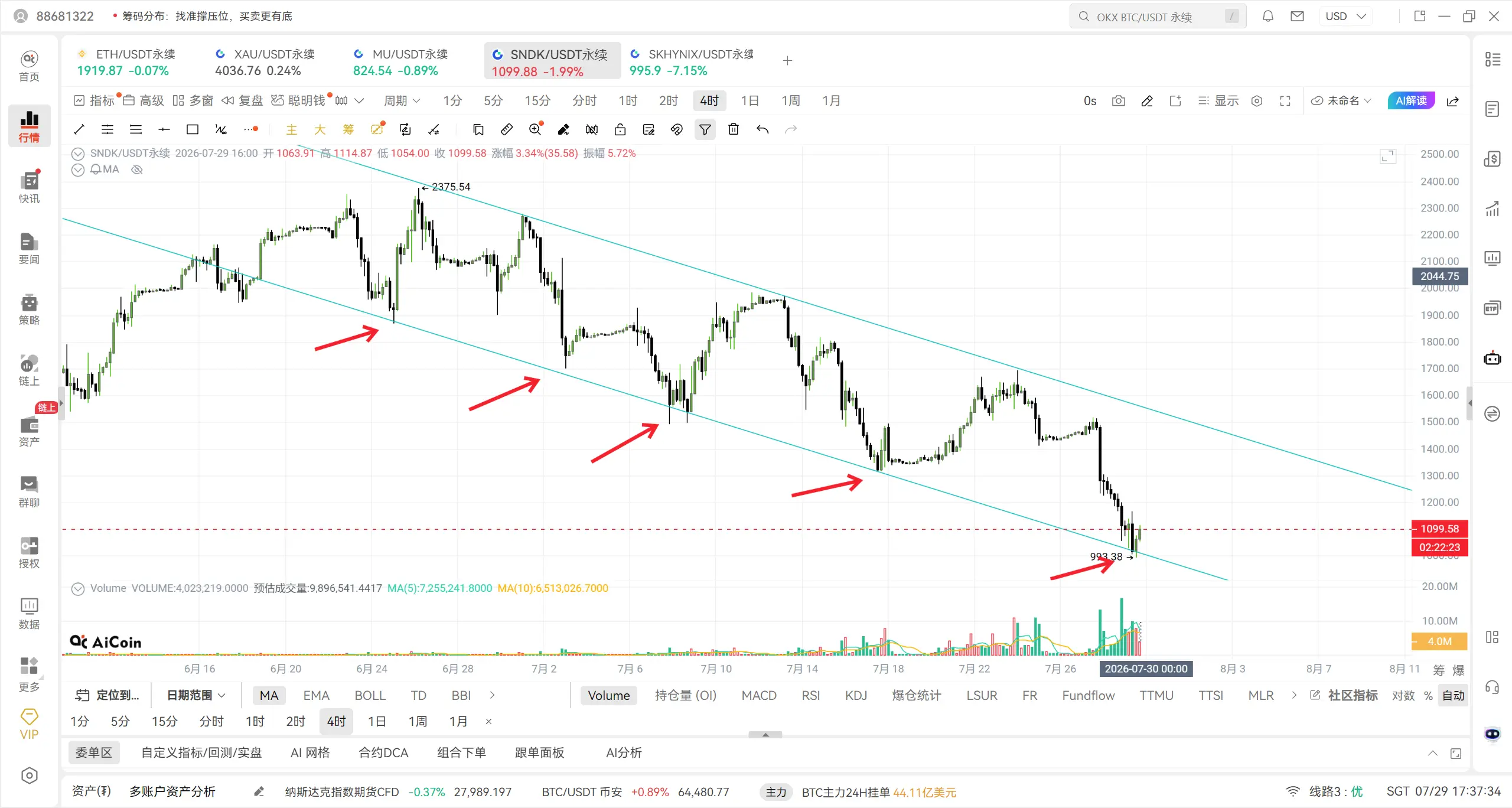This screenshot has width=1512, height=808.
Task: Click the filter funnel tool
Action: (x=705, y=129)
